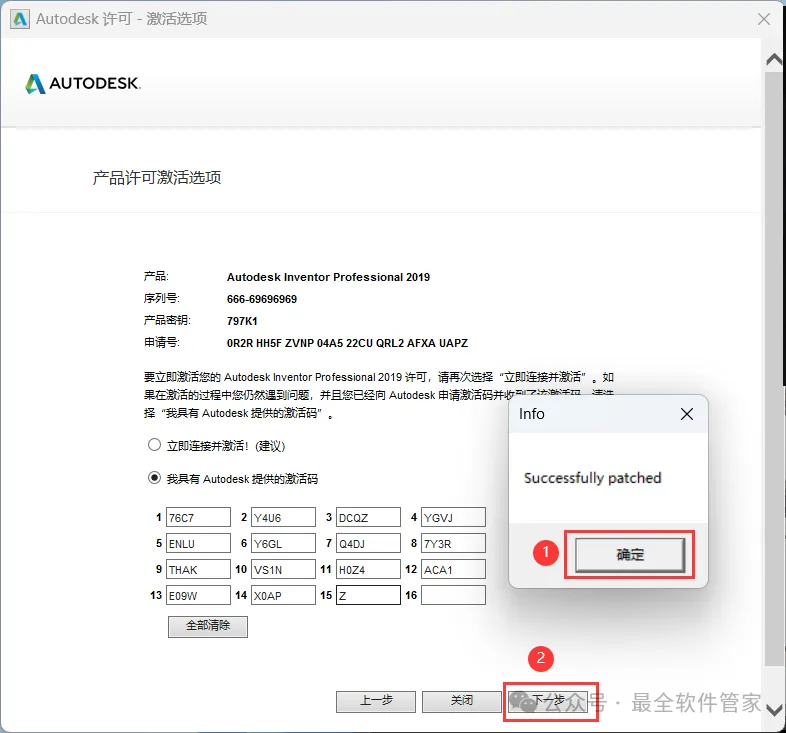Click the 关闭 close button
Screen dimensions: 786x733
(462, 701)
